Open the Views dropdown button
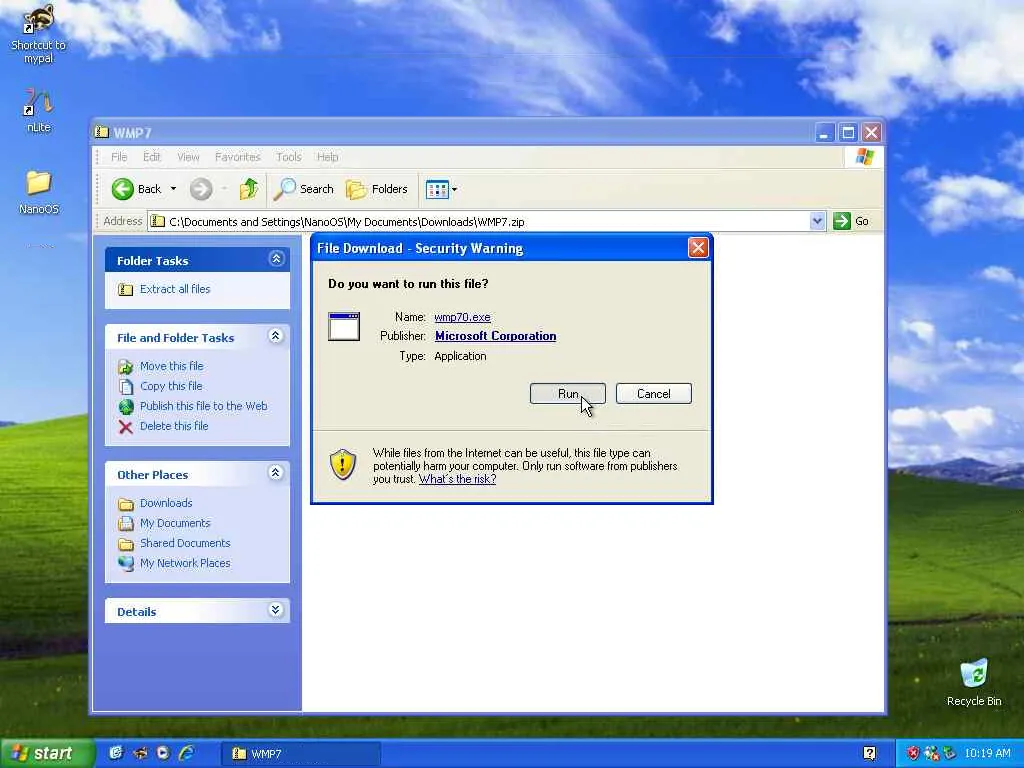Screen dimensions: 1024x768 (441, 189)
